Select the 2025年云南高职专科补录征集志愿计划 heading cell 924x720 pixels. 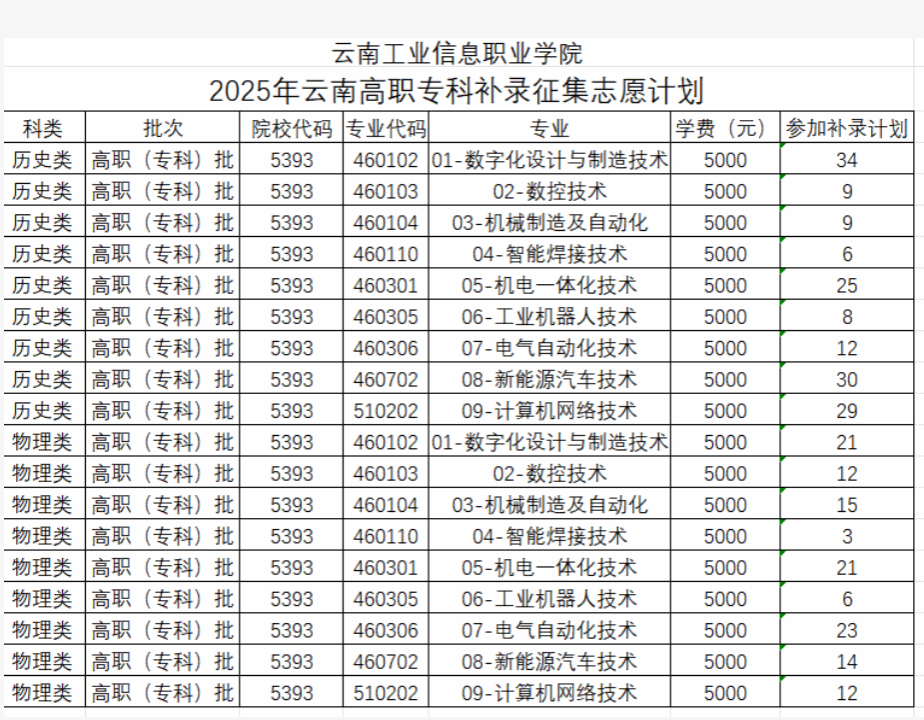click(456, 91)
